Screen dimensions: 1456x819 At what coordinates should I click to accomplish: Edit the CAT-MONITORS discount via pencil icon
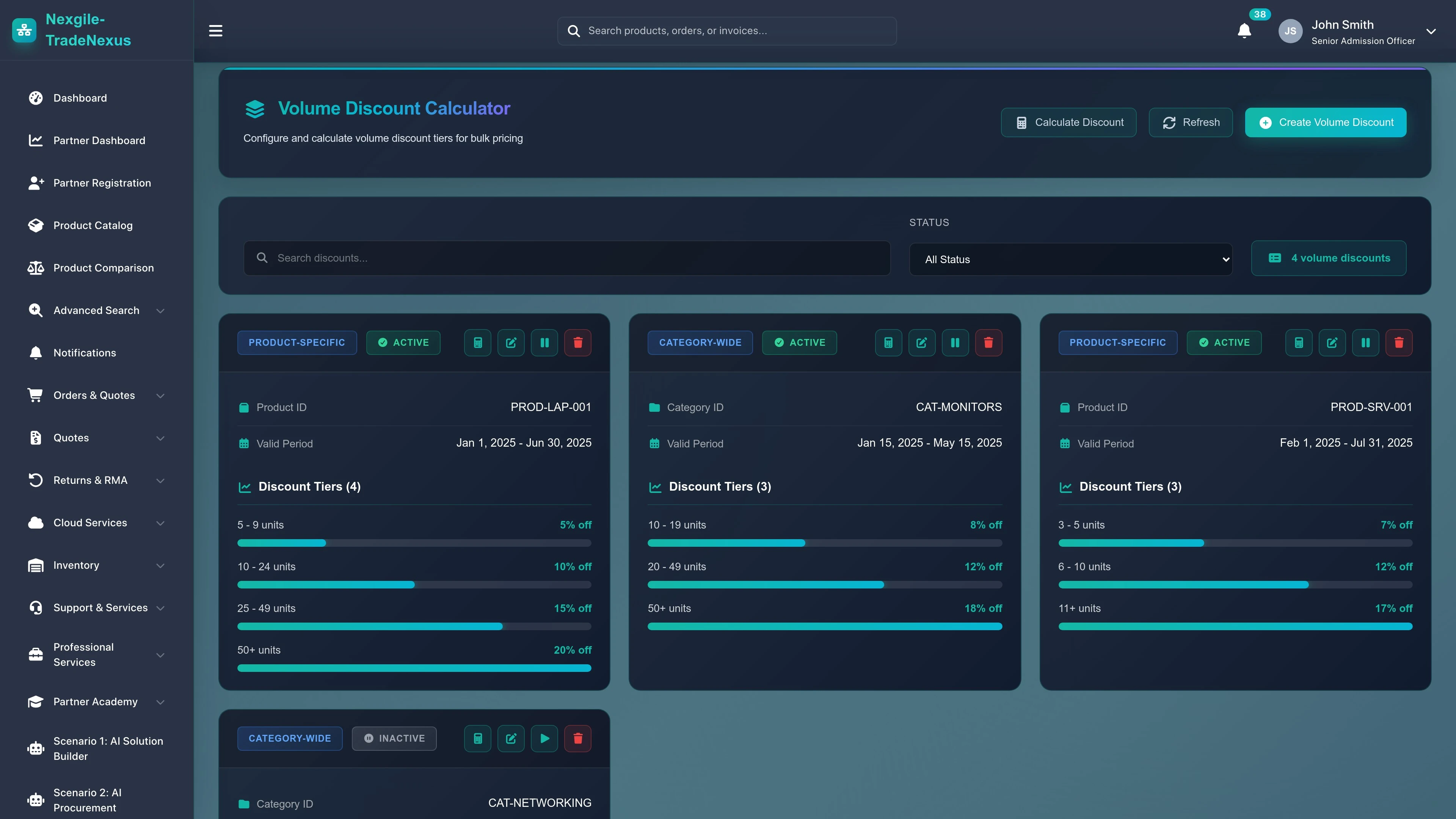click(921, 342)
